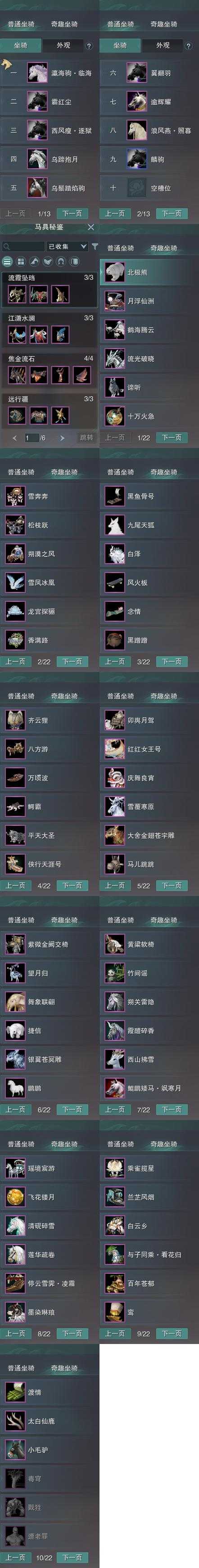
Task: Click the funnel filter icon in 马具秘鉴
Action: [x=95, y=246]
